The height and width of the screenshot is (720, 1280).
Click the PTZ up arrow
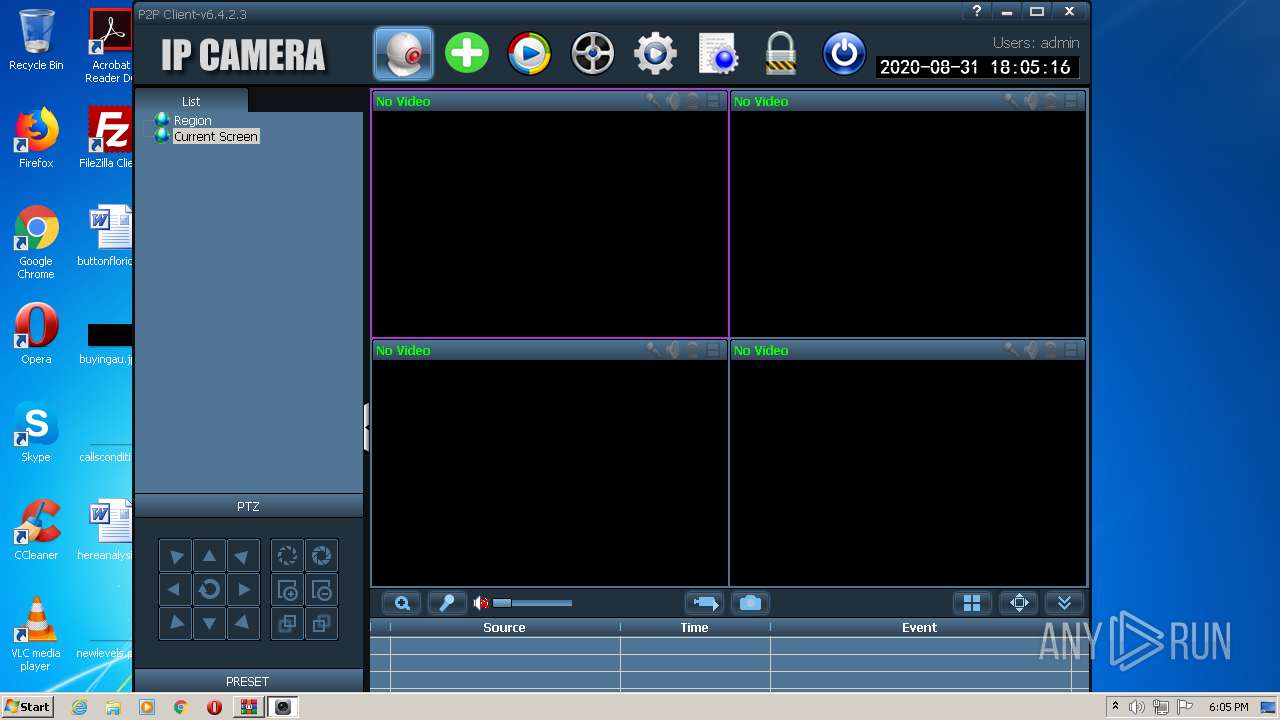coord(209,556)
